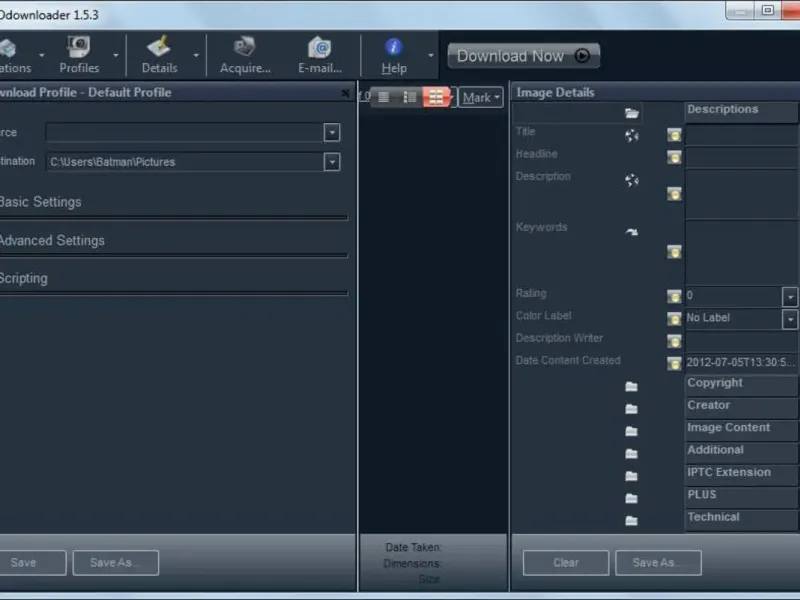Expand Scripting section
Screen dimensions: 800x600
[x=23, y=279]
